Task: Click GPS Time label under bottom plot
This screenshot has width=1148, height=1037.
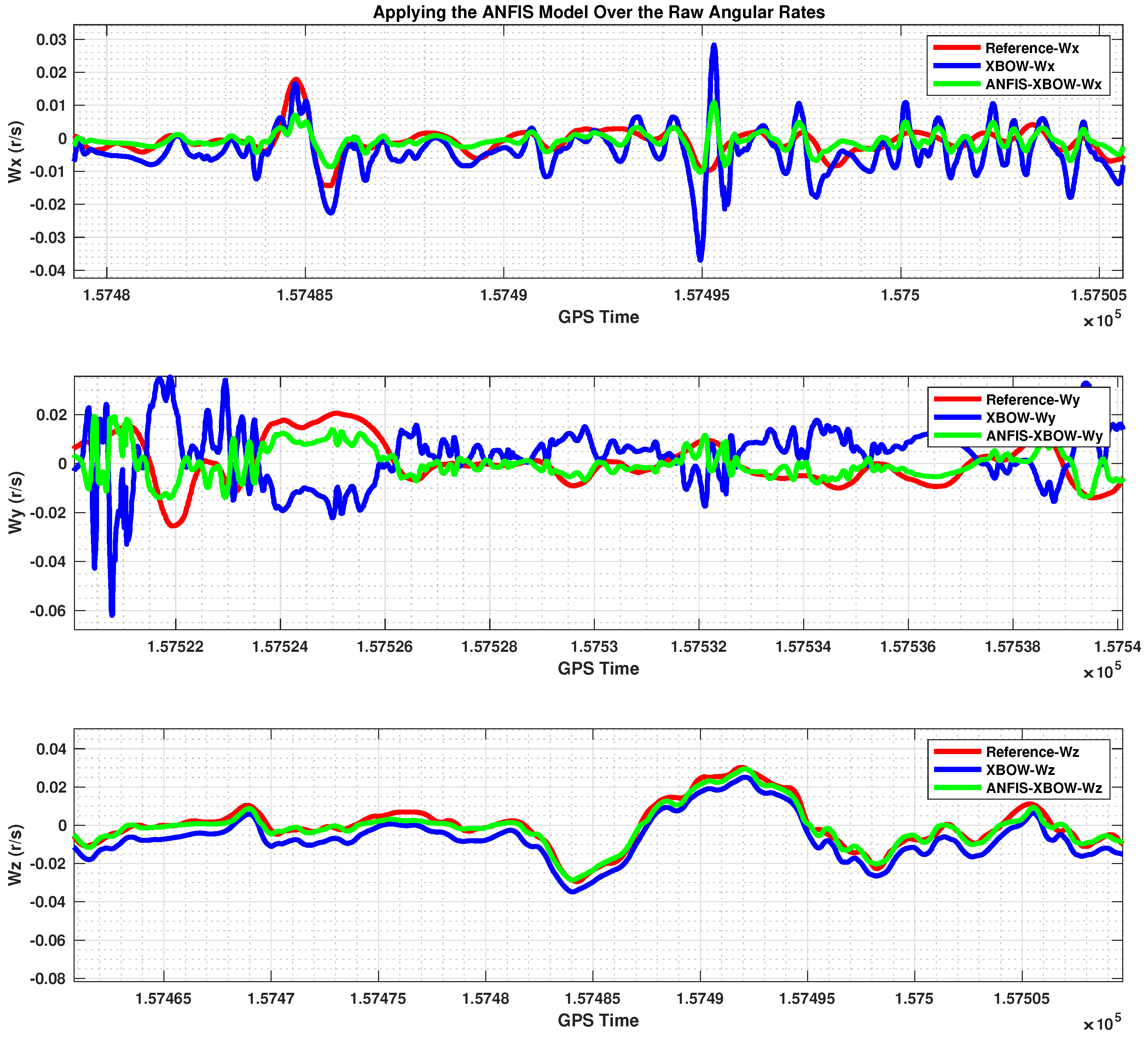Action: point(598,1020)
